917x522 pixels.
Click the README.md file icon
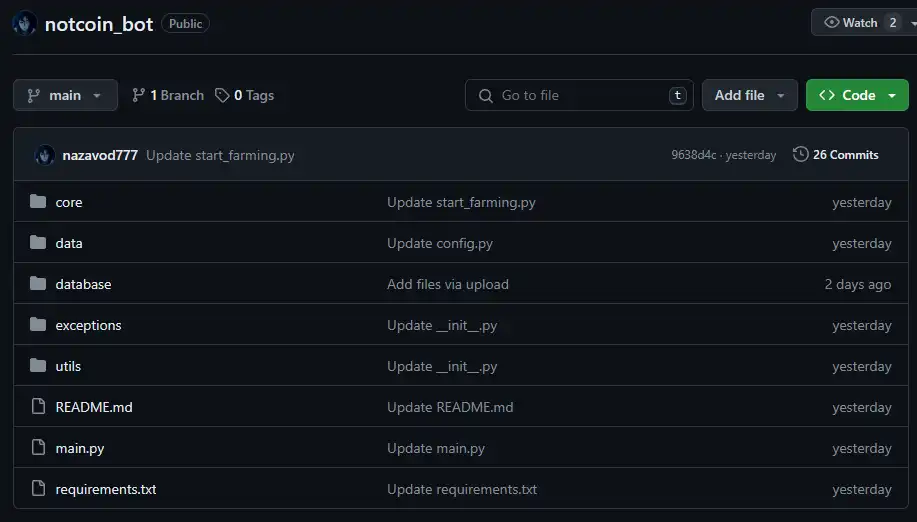tap(38, 407)
